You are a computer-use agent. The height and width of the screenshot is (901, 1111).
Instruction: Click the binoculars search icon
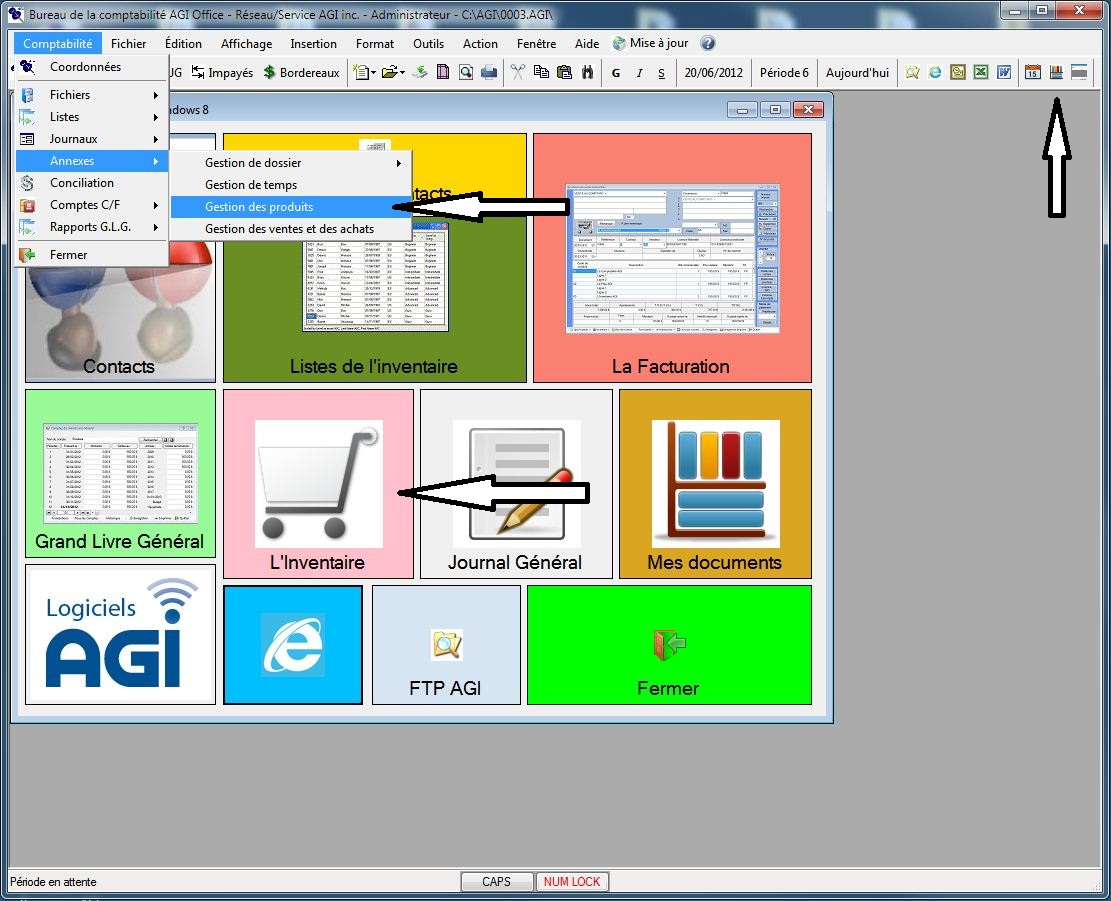pyautogui.click(x=587, y=72)
